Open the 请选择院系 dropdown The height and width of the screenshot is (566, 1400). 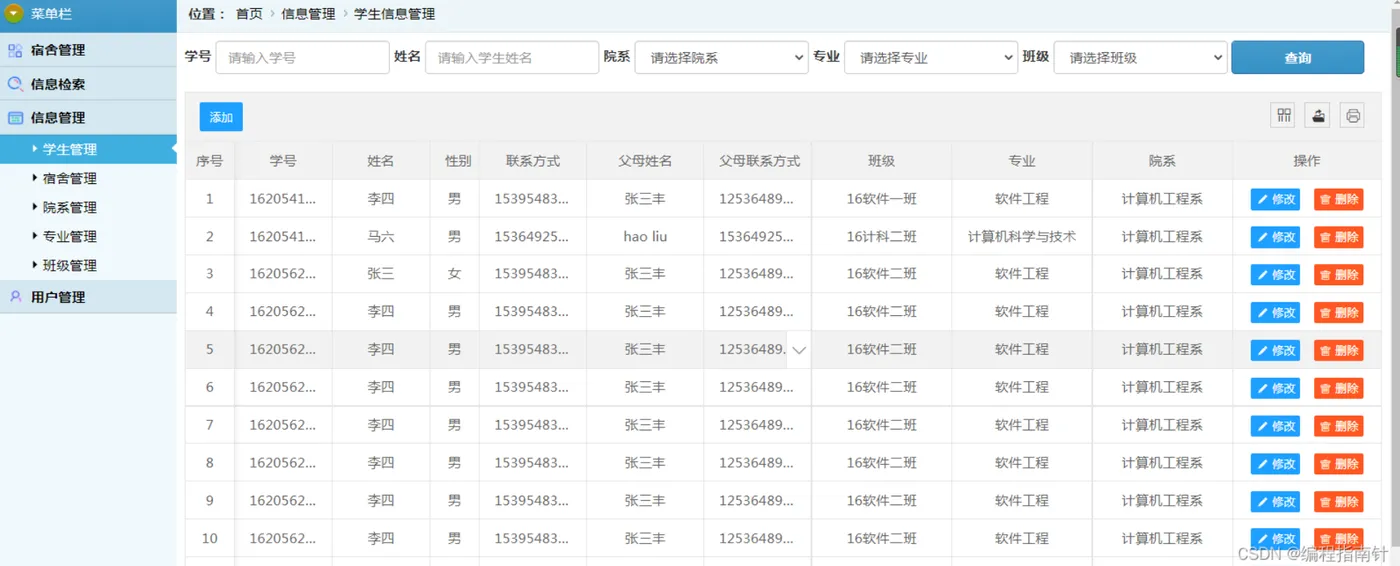pyautogui.click(x=721, y=57)
